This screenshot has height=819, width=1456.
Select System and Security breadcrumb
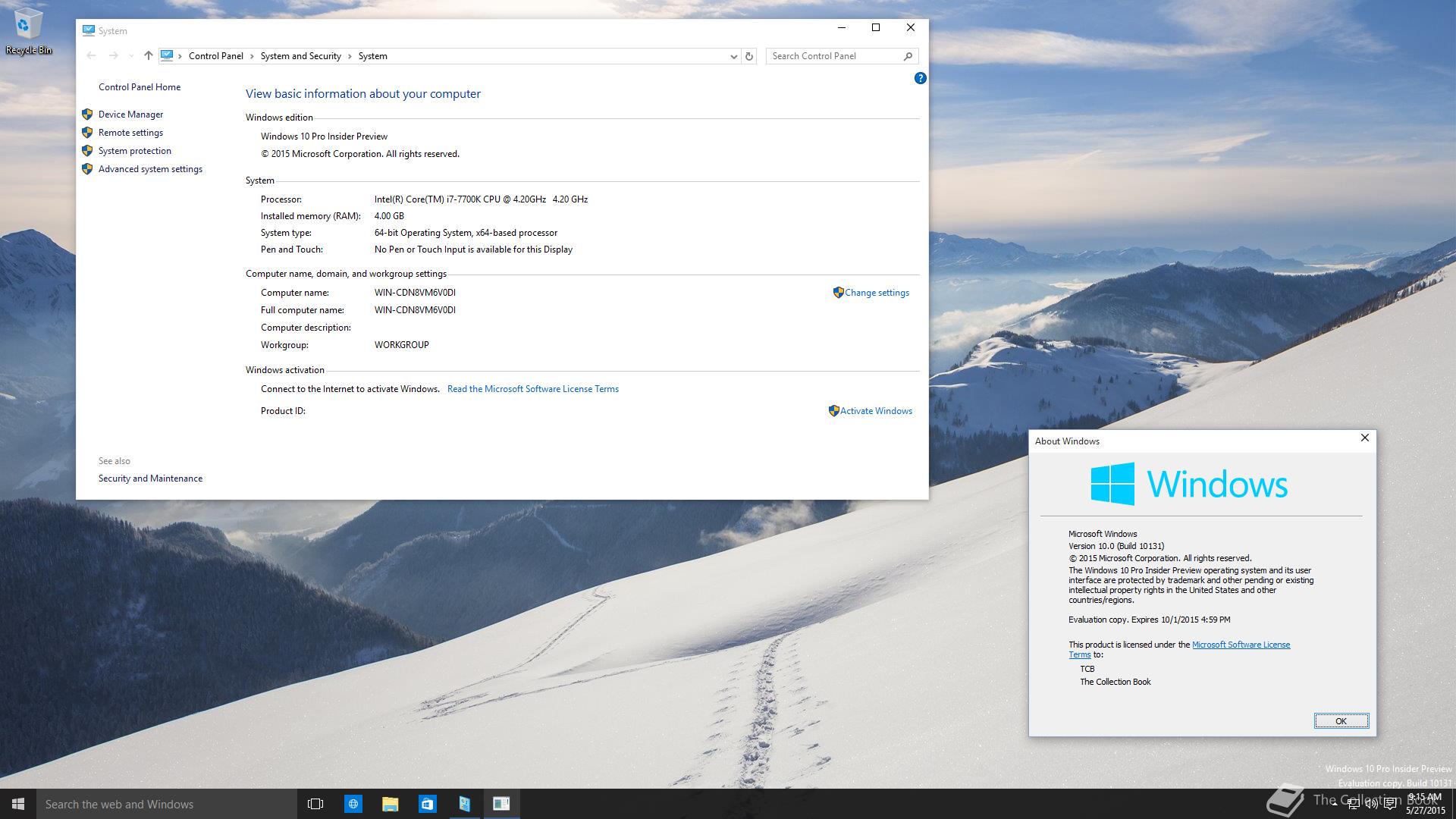301,56
